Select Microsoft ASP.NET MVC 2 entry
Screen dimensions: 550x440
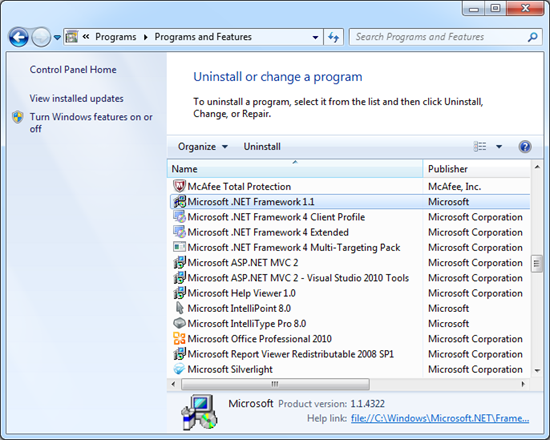tap(243, 263)
